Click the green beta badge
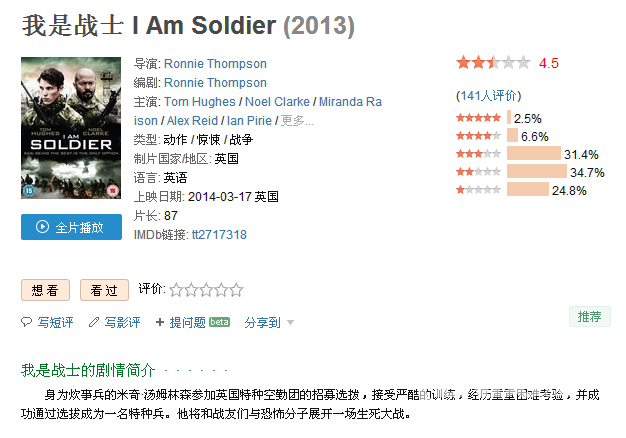Screen dimensions: 626x438 click(219, 322)
